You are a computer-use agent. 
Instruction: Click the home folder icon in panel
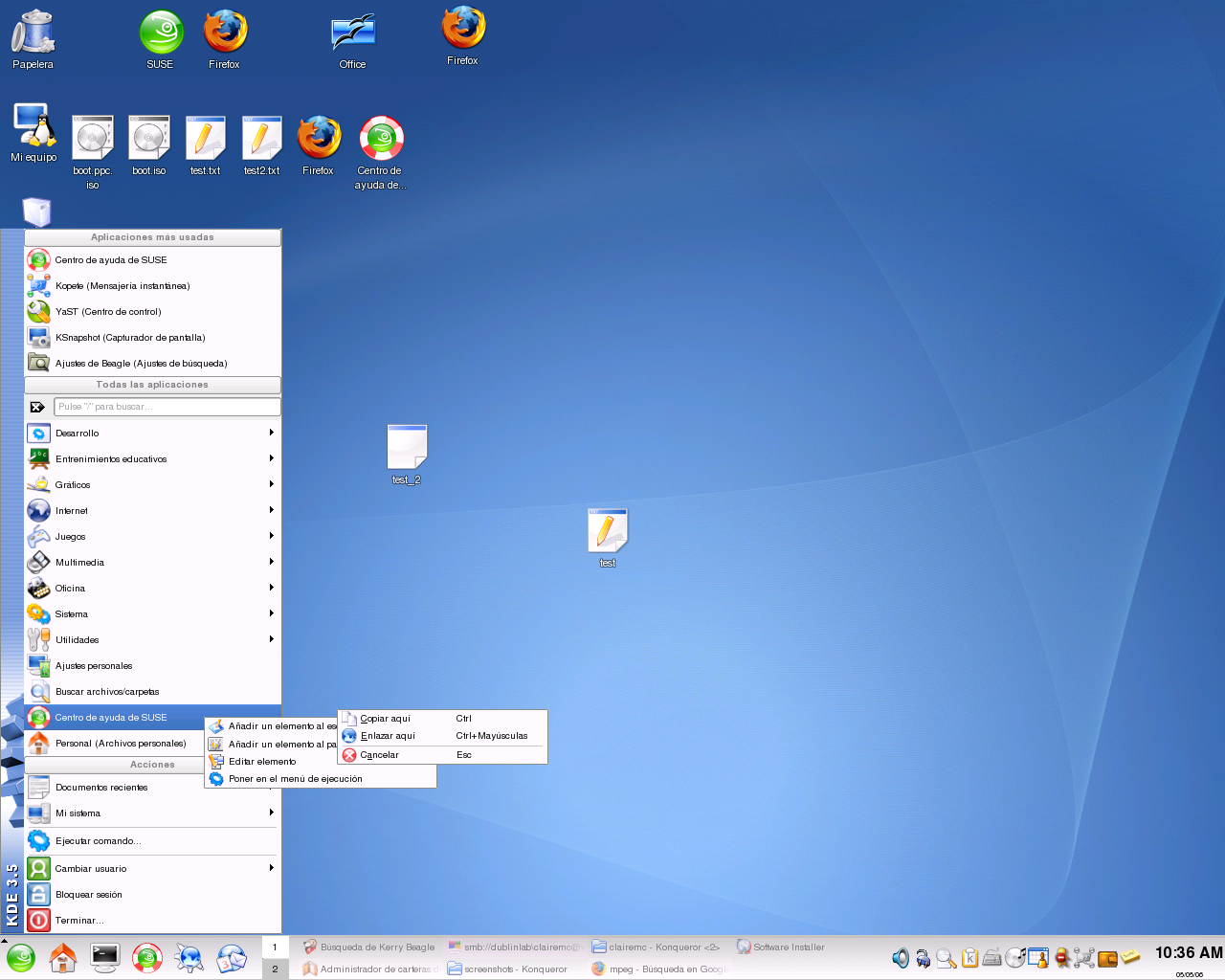click(x=63, y=957)
